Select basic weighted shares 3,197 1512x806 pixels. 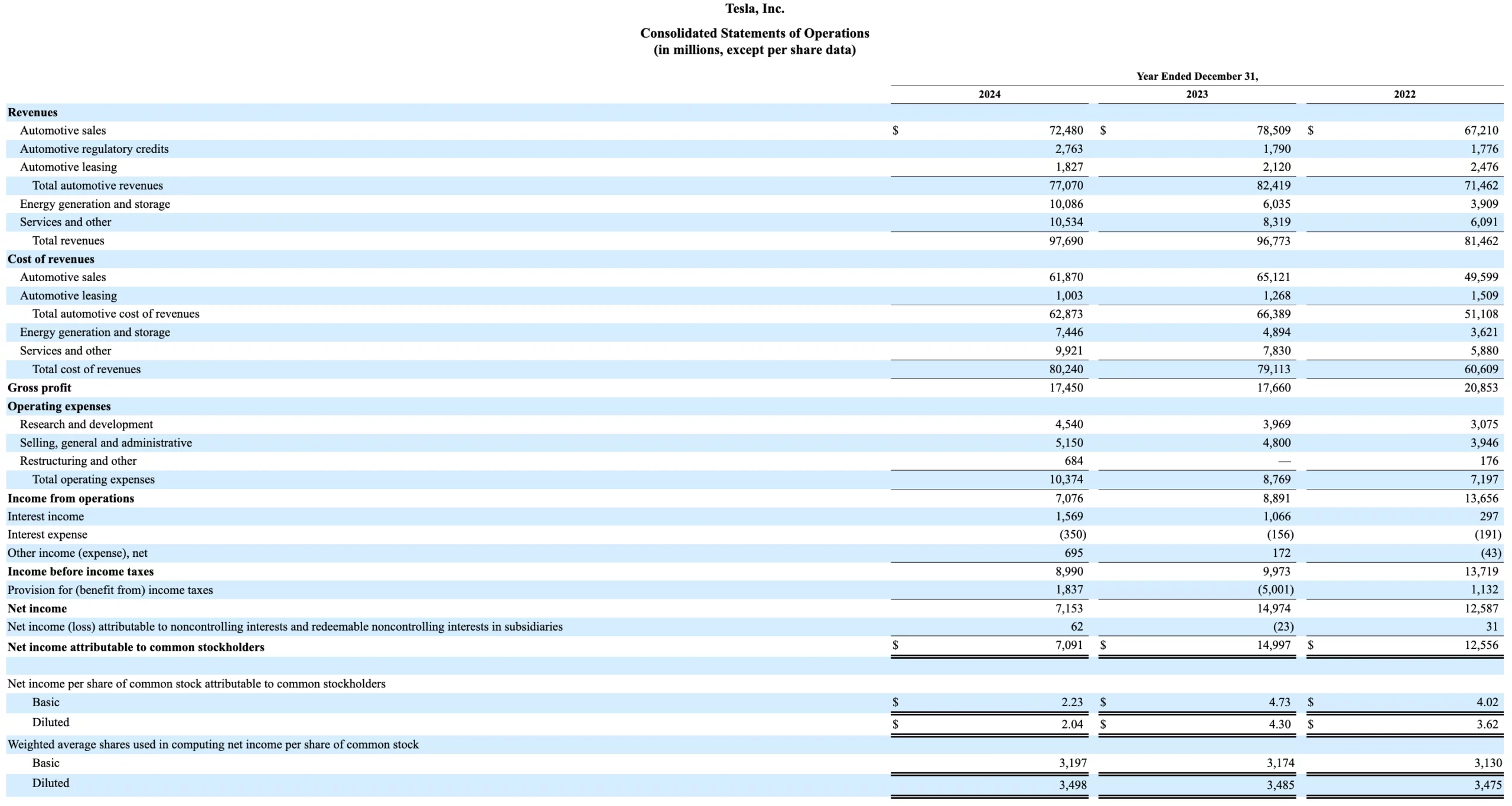(1073, 763)
